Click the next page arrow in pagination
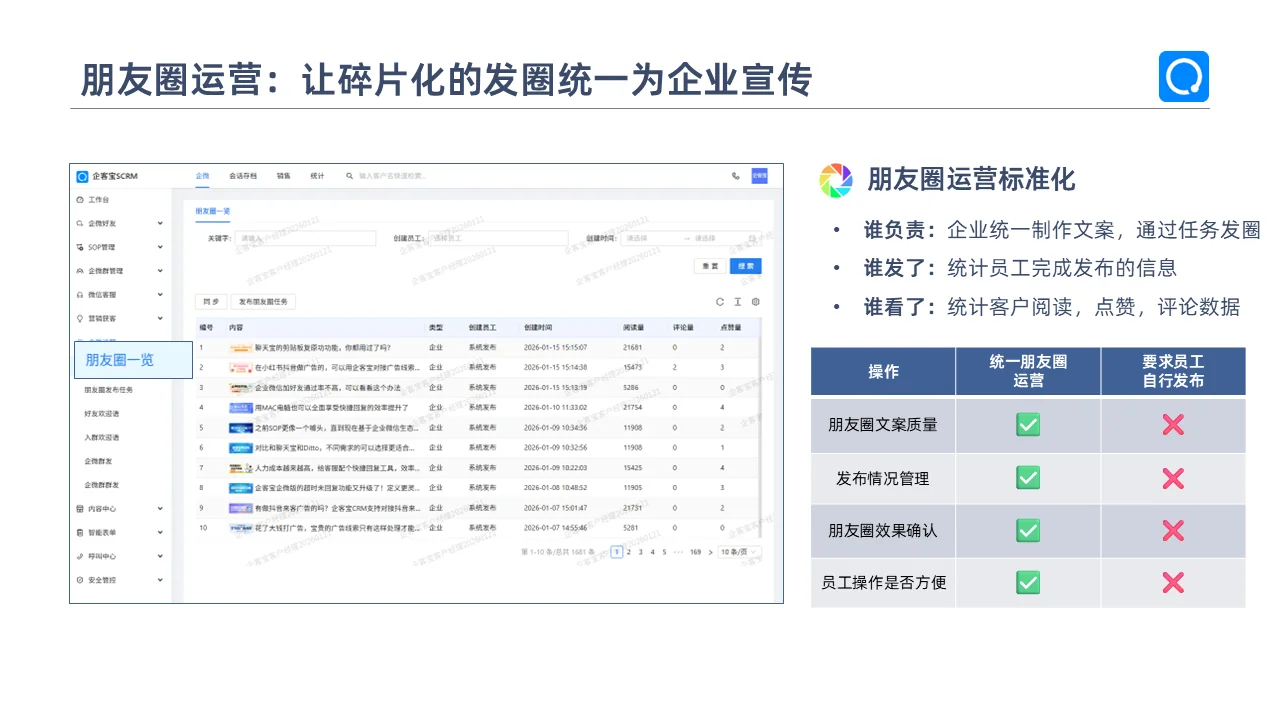 711,552
